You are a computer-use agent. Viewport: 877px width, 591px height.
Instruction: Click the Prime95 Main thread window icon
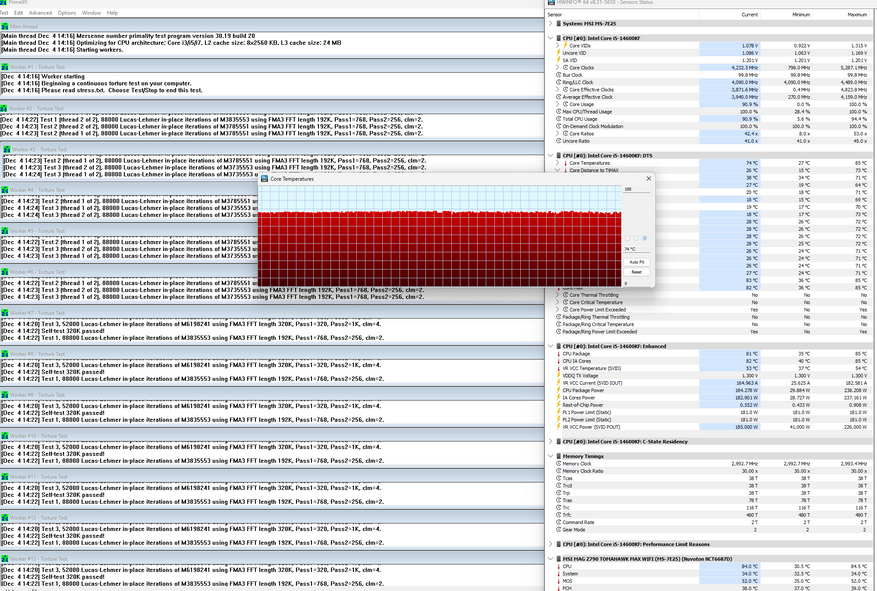point(5,26)
